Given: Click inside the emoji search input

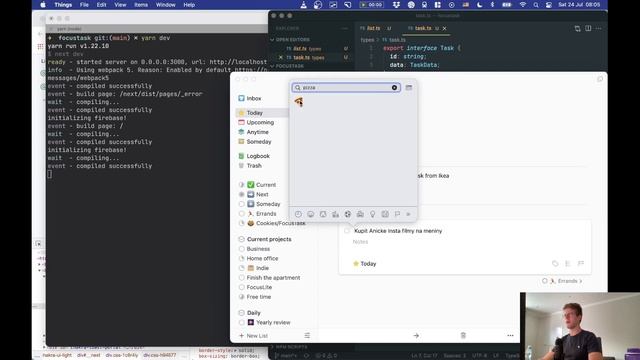Looking at the screenshot, I should 346,88.
